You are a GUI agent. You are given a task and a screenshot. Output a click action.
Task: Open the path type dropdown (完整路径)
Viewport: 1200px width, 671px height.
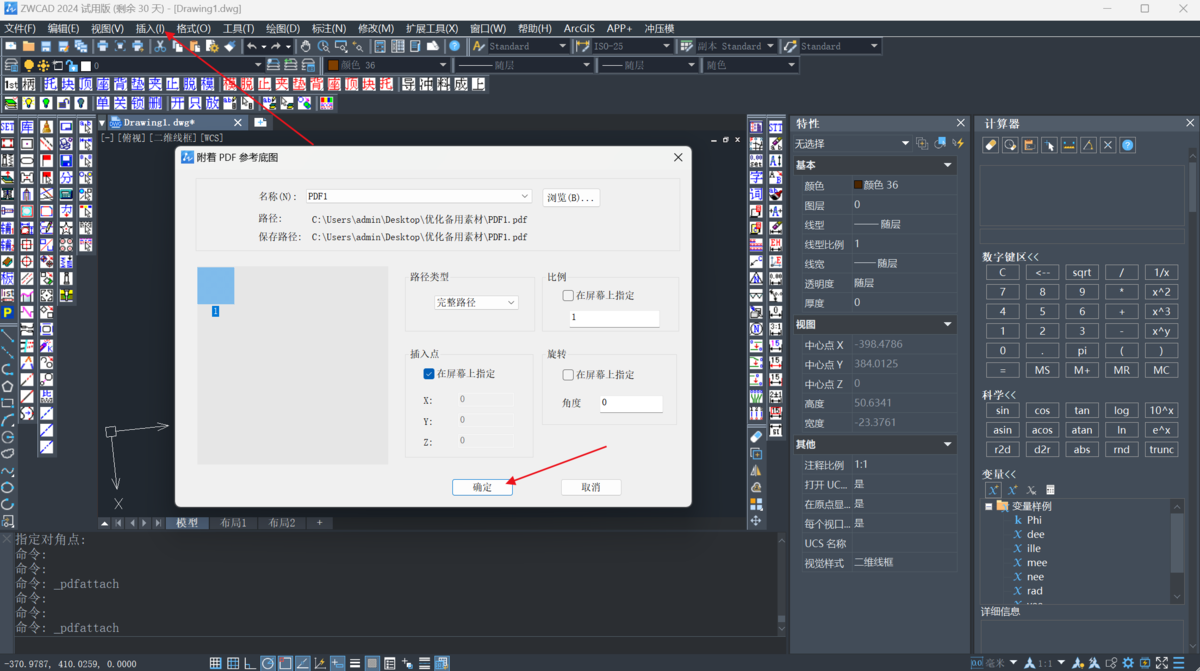tap(476, 302)
